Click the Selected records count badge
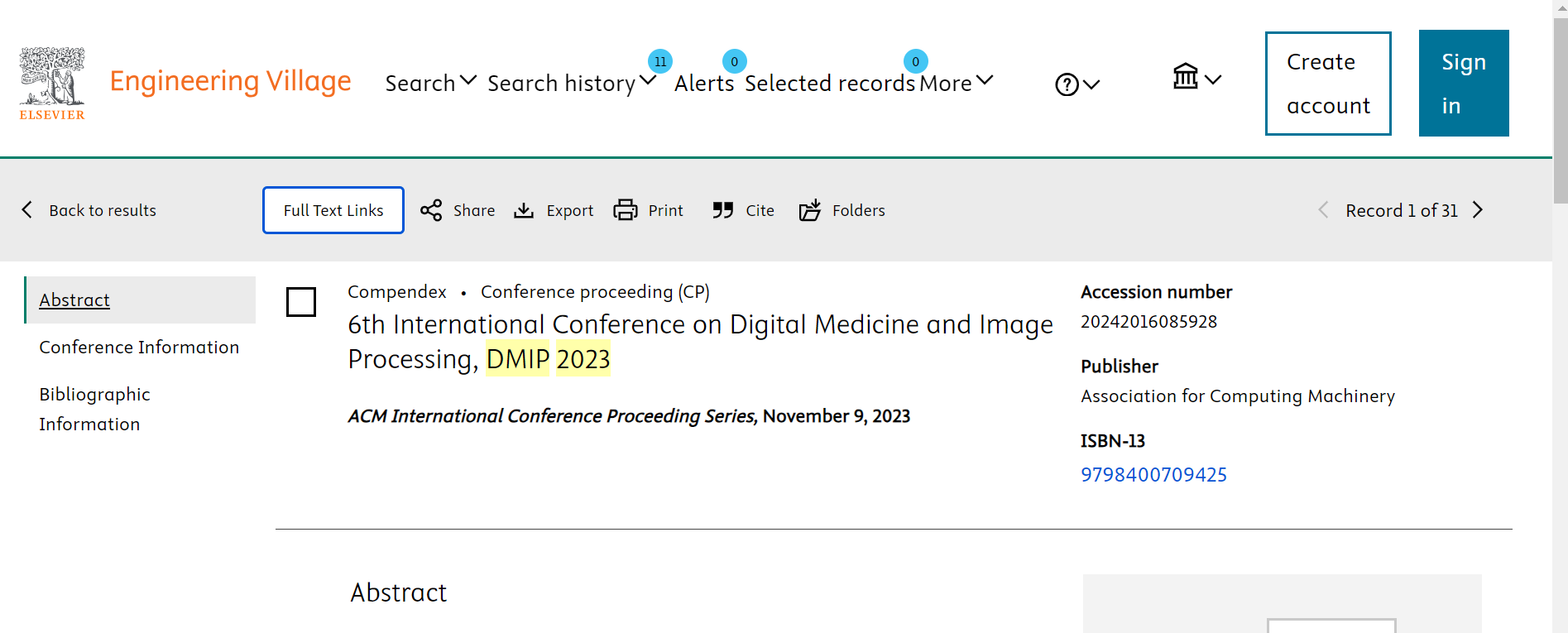 pyautogui.click(x=915, y=61)
